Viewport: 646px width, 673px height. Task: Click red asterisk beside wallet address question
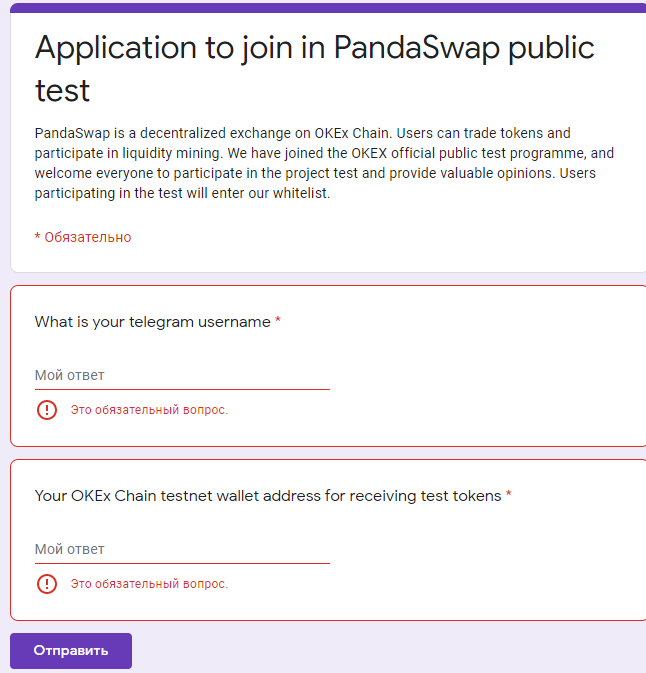508,495
